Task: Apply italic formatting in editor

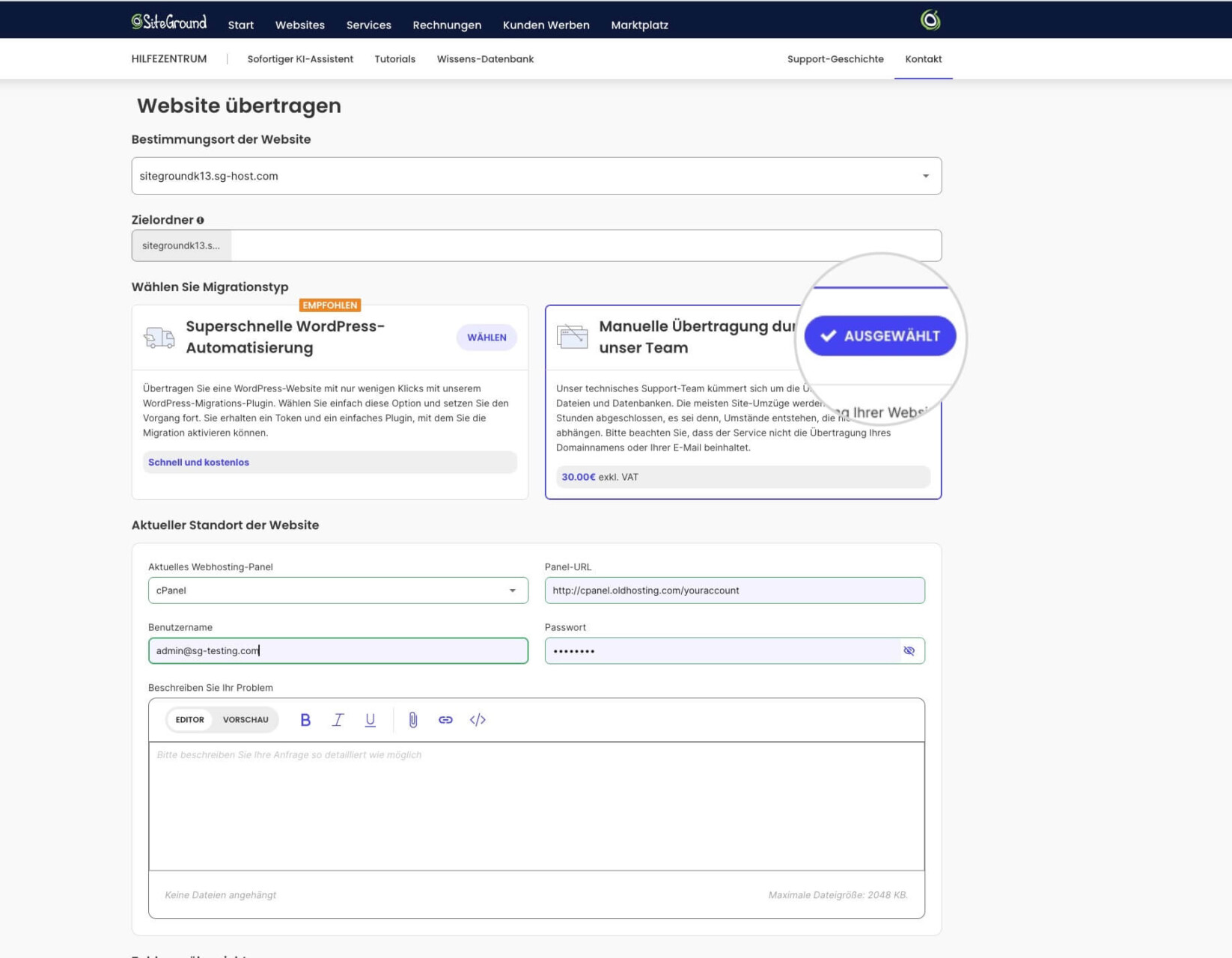Action: (338, 720)
